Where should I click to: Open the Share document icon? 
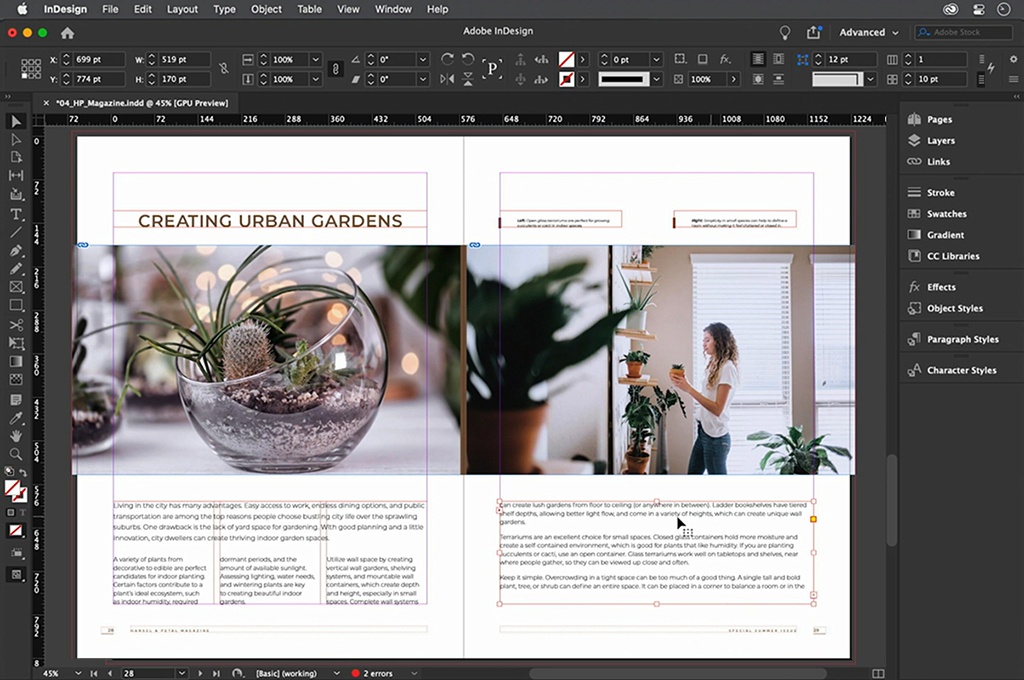click(x=813, y=32)
